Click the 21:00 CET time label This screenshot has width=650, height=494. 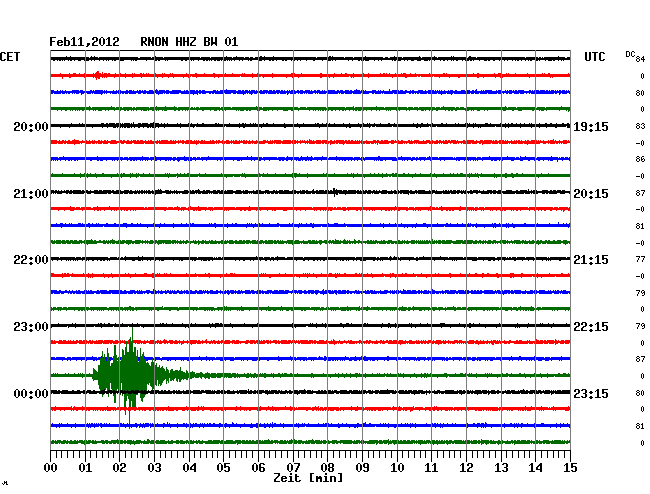coord(31,194)
